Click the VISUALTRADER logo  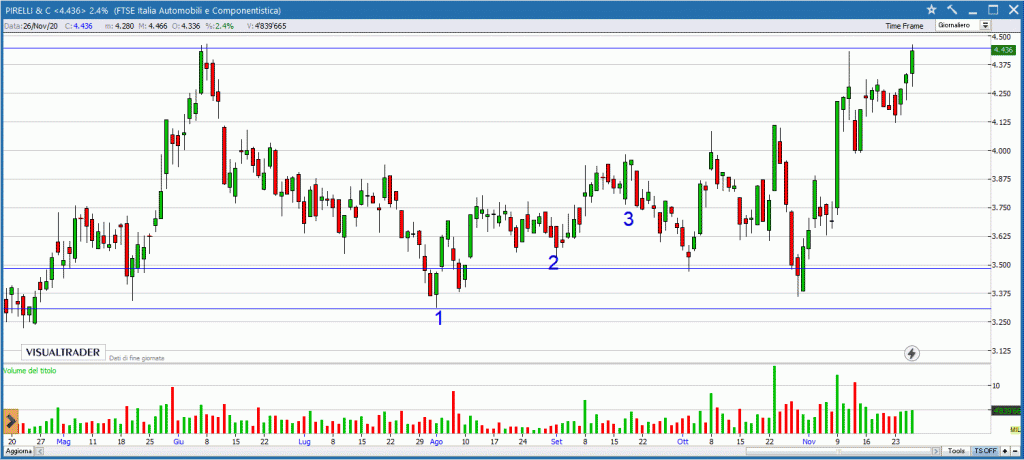coord(63,352)
